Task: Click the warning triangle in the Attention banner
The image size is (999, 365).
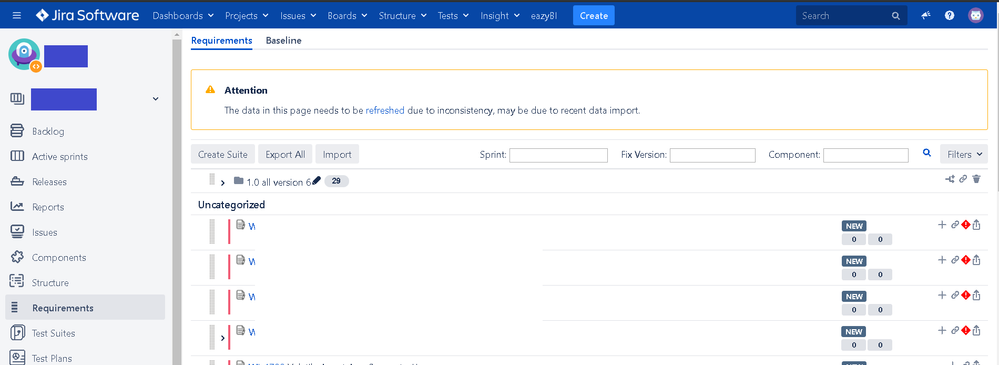Action: tap(210, 90)
